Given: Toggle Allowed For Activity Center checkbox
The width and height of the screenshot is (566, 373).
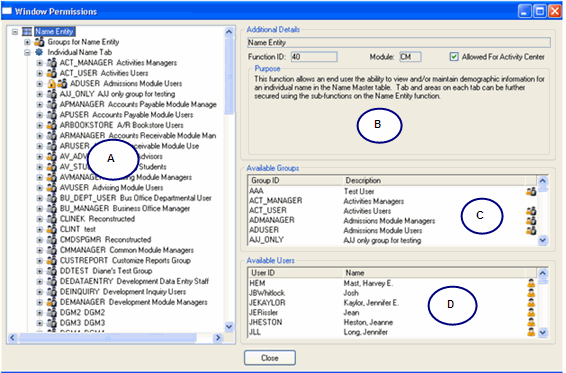Looking at the screenshot, I should click(x=454, y=57).
